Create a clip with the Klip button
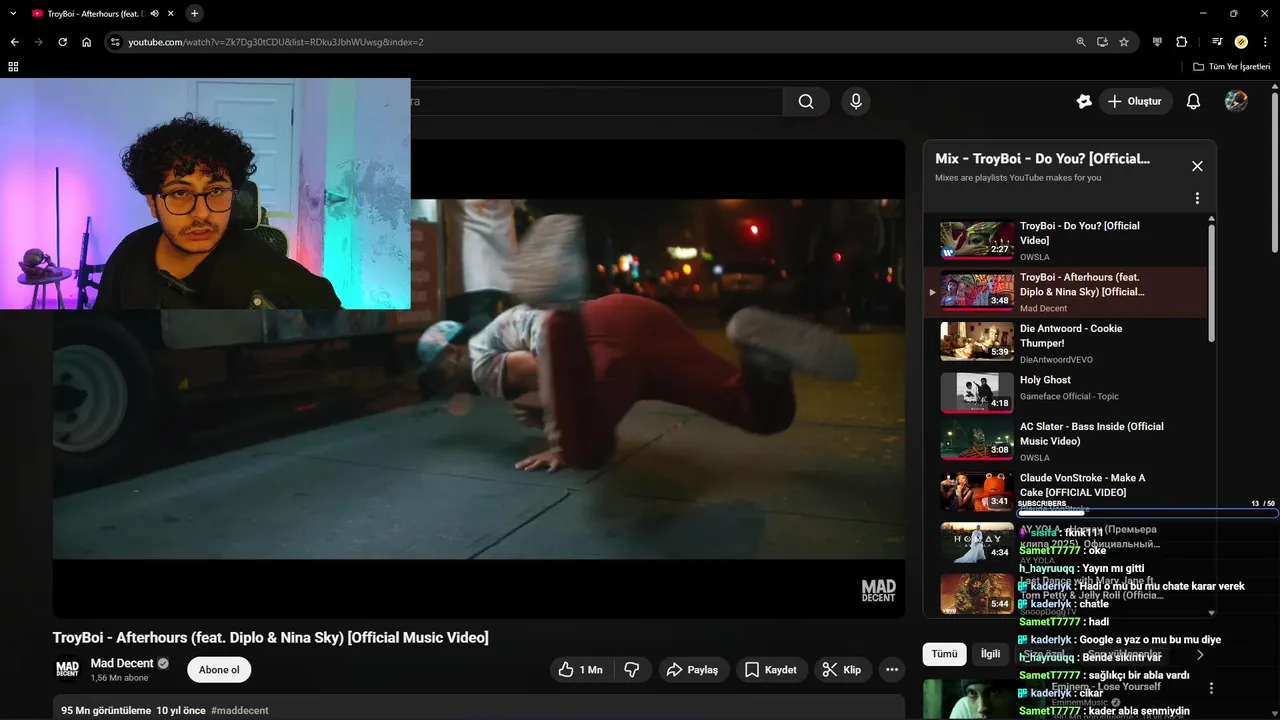Image resolution: width=1280 pixels, height=720 pixels. pyautogui.click(x=841, y=670)
